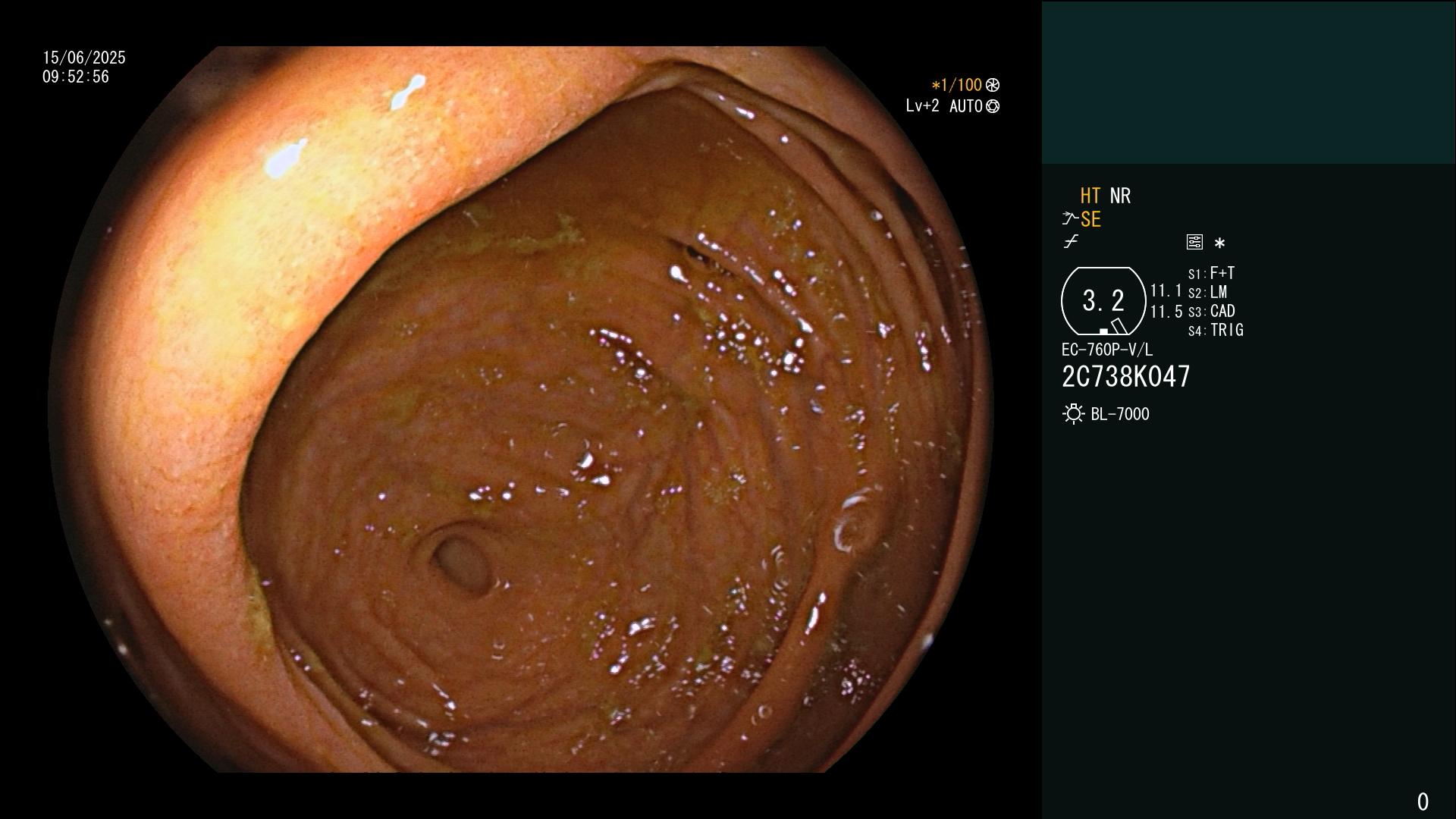This screenshot has height=819, width=1456.
Task: Click the light source lamp icon
Action: (x=1074, y=414)
